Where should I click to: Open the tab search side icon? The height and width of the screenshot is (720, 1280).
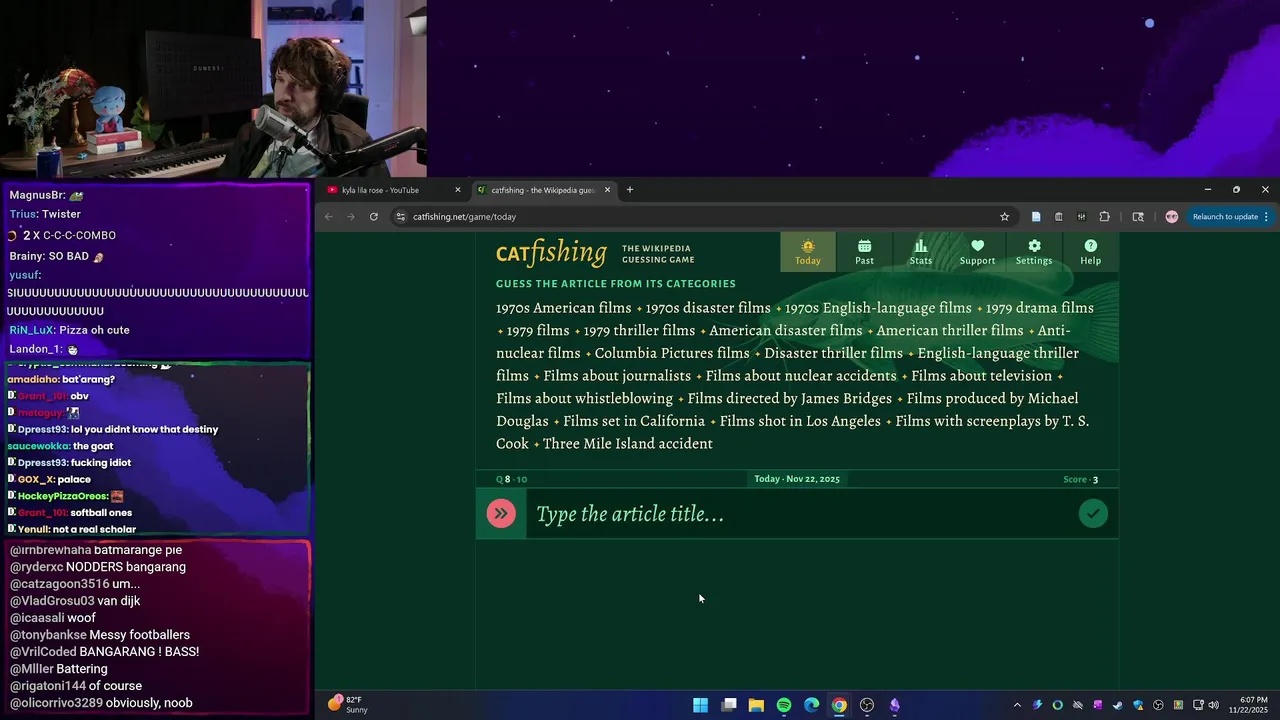[1138, 216]
